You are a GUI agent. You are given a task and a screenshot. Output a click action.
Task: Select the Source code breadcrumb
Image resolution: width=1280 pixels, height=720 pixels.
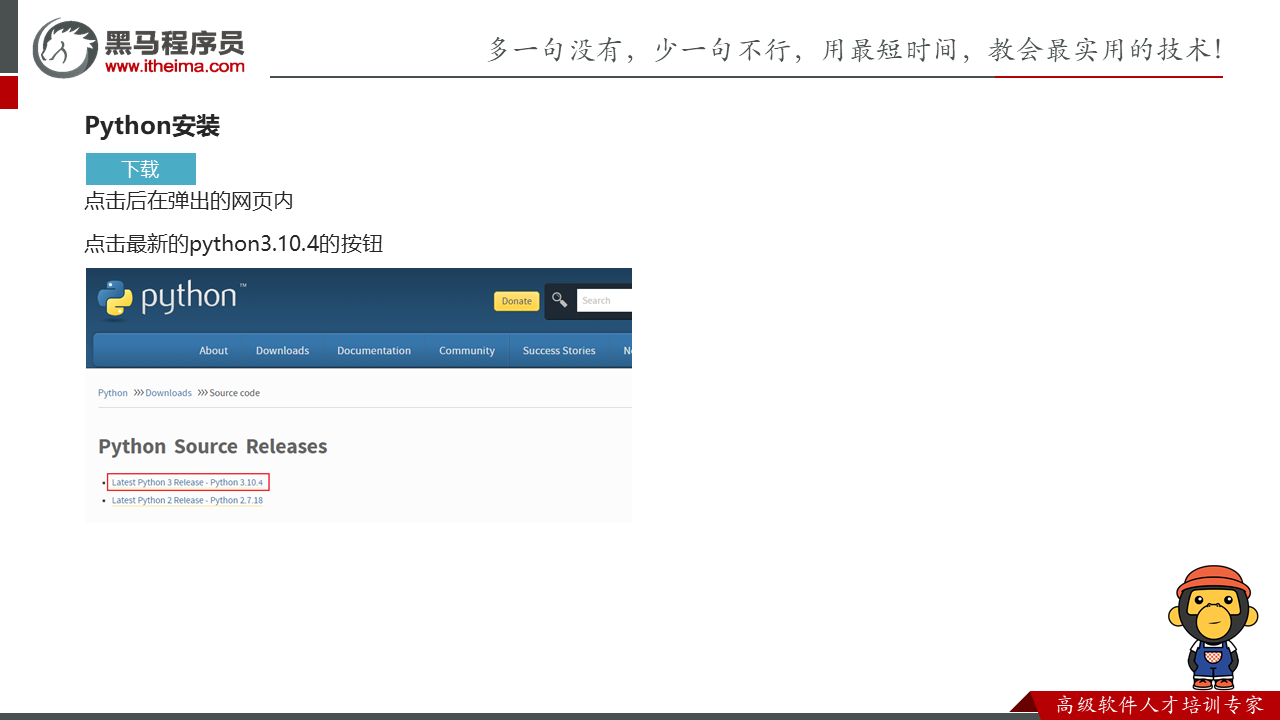click(234, 393)
